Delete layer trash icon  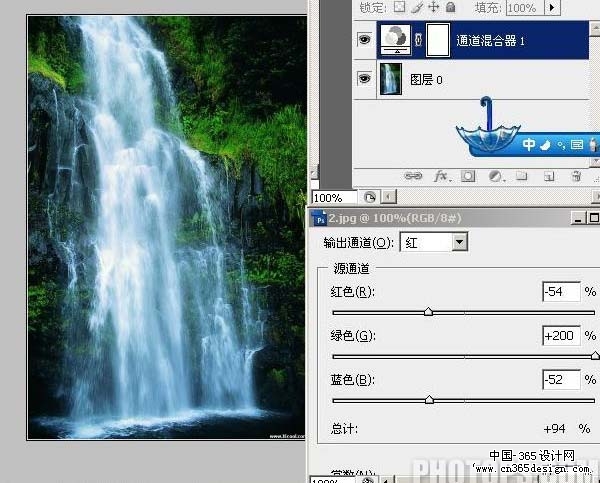[576, 176]
